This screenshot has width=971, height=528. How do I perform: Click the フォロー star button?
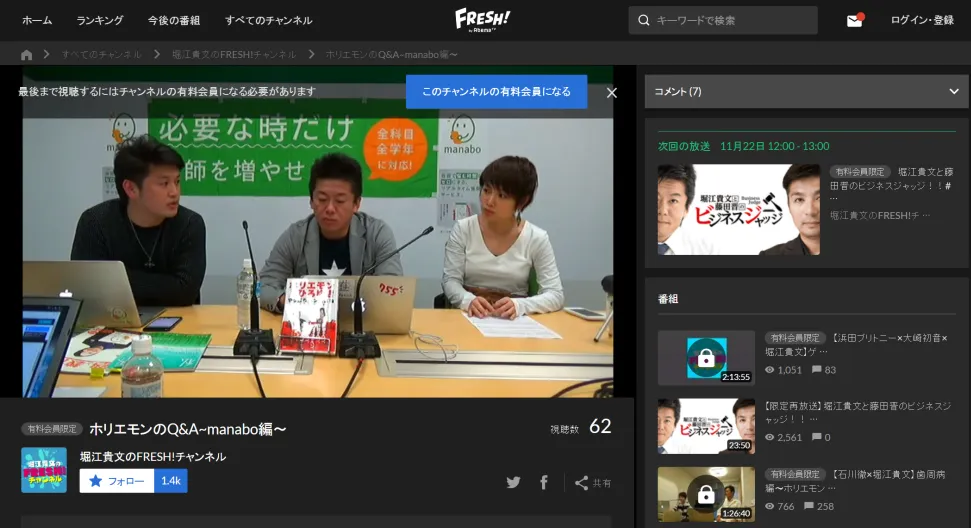pos(116,481)
